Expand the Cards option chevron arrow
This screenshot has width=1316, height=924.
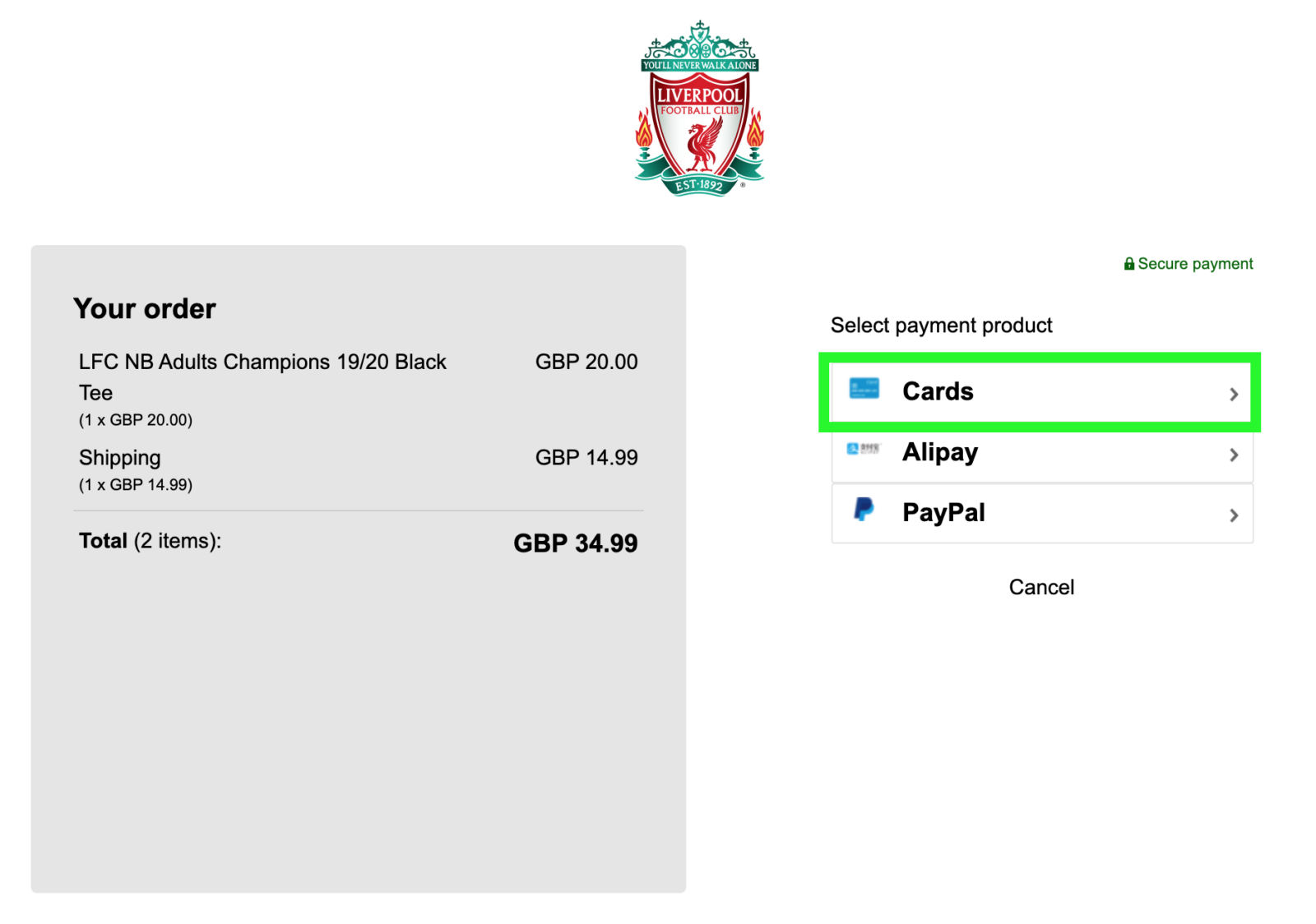[x=1234, y=395]
